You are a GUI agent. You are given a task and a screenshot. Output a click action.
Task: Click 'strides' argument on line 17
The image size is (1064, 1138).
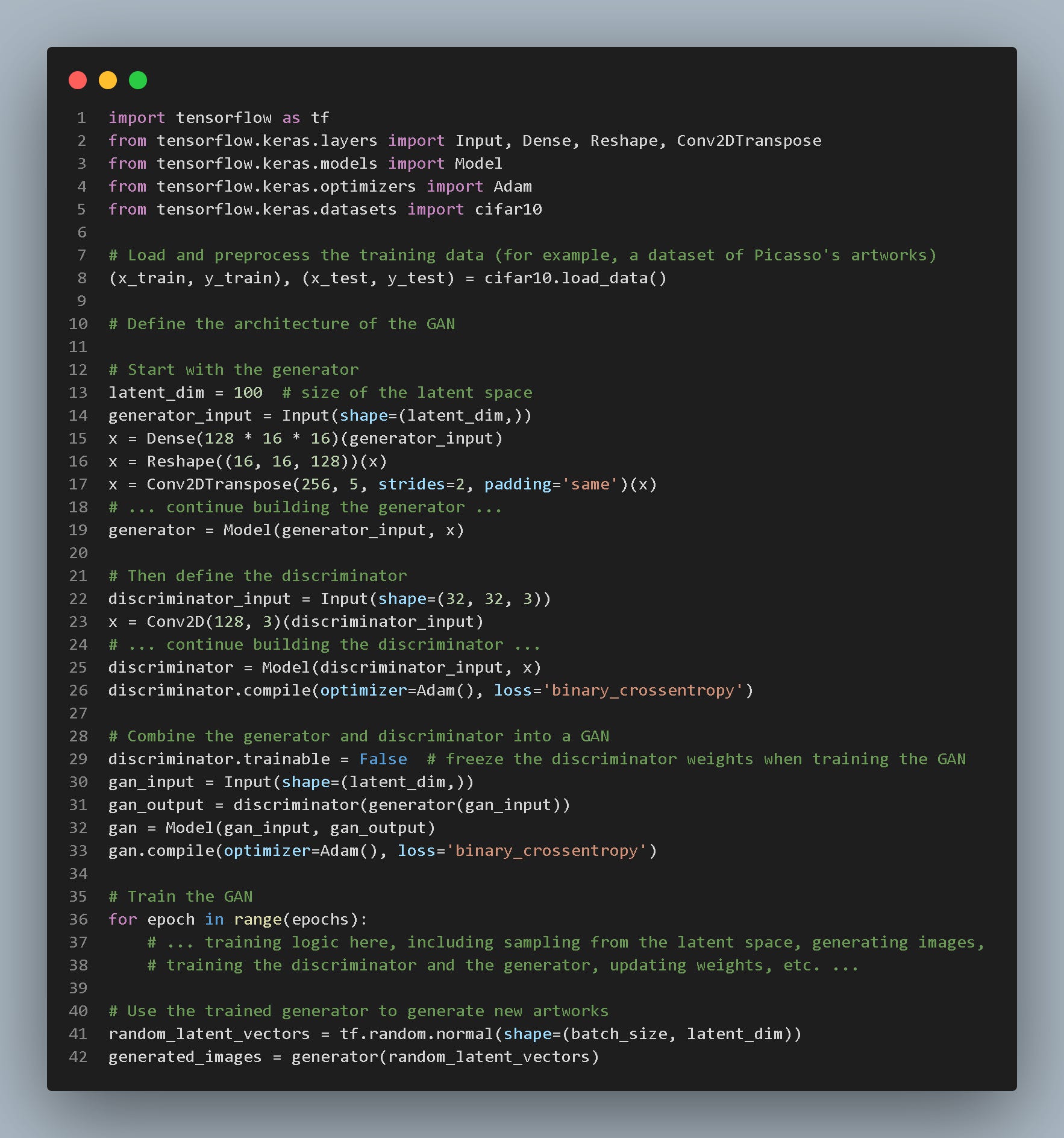click(412, 484)
